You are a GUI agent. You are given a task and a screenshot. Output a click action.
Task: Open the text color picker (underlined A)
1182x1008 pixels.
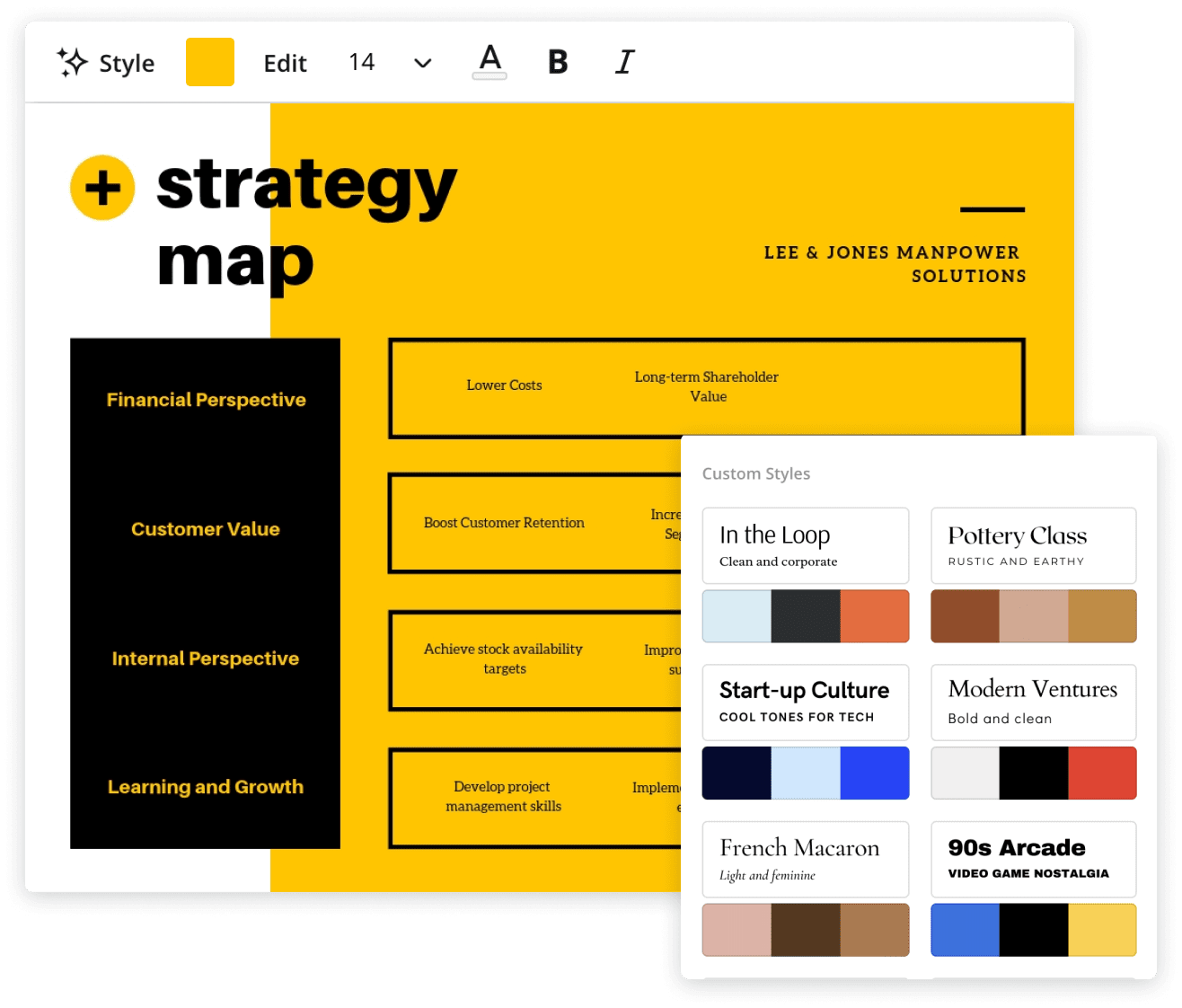coord(488,62)
